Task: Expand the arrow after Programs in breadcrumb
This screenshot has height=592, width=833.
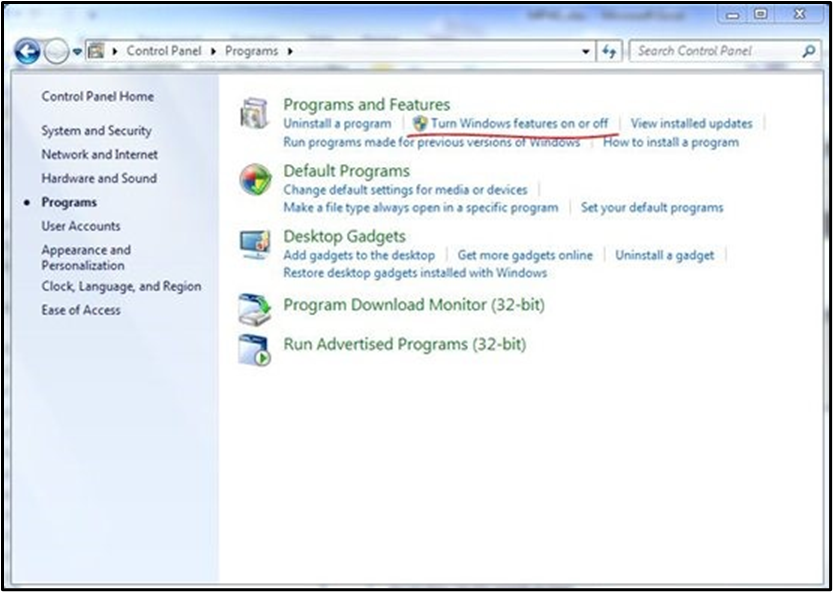Action: click(291, 51)
